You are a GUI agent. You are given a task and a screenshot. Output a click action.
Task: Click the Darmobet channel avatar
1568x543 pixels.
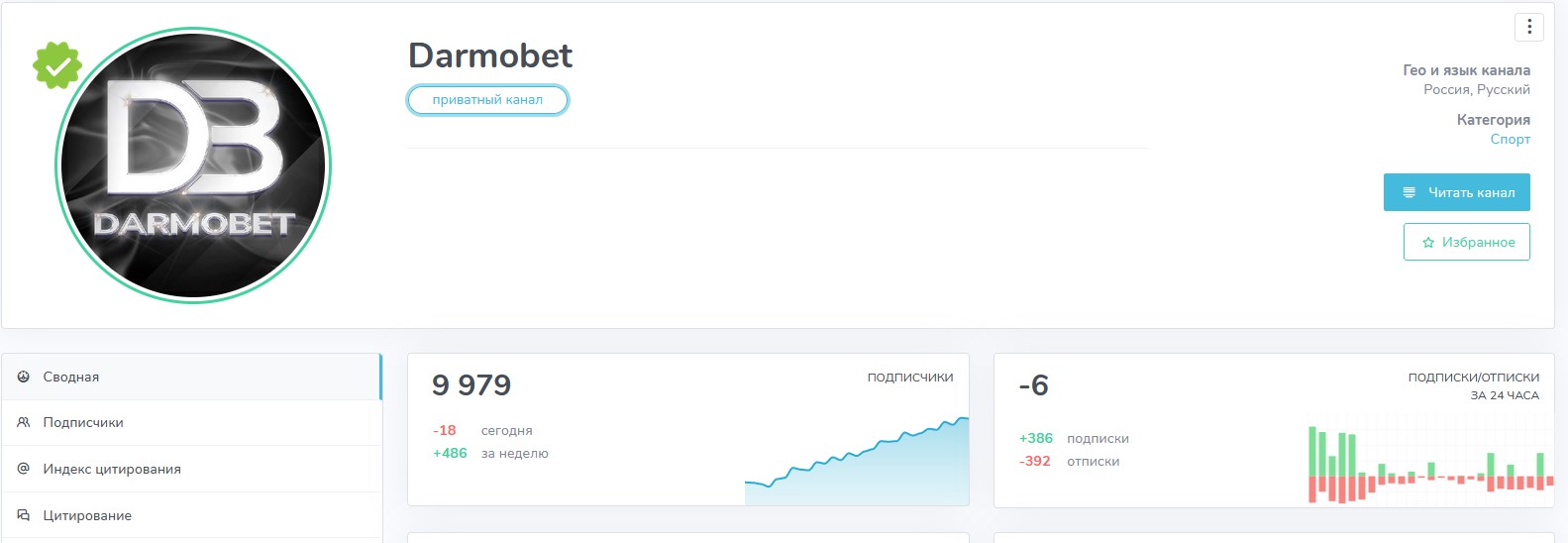[193, 165]
